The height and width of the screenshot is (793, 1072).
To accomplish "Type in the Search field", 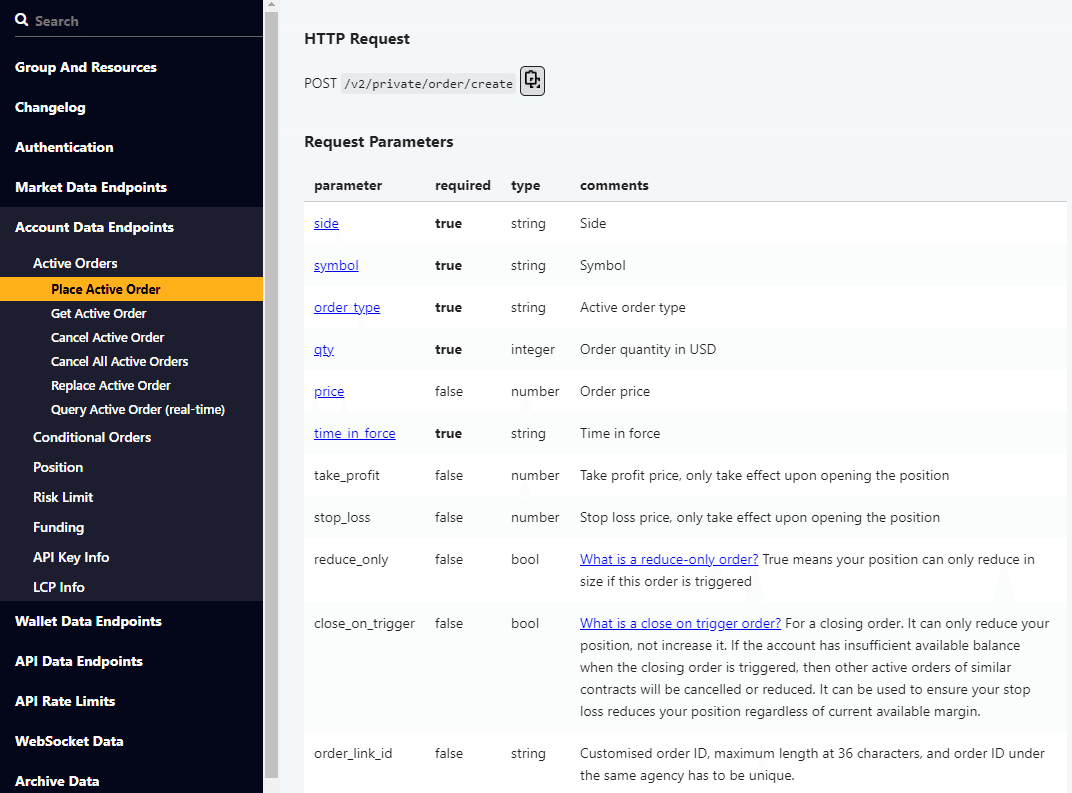I will (x=140, y=21).
